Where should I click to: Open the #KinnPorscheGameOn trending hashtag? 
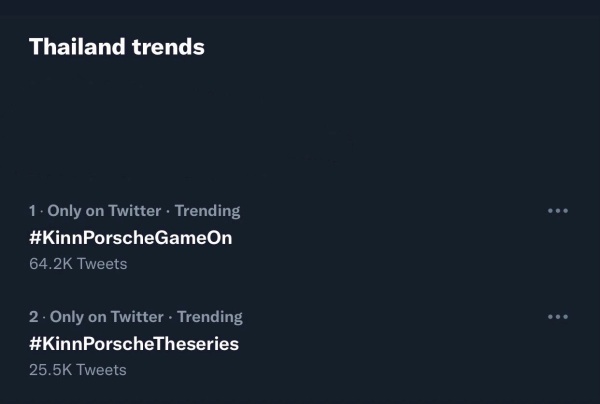(130, 238)
